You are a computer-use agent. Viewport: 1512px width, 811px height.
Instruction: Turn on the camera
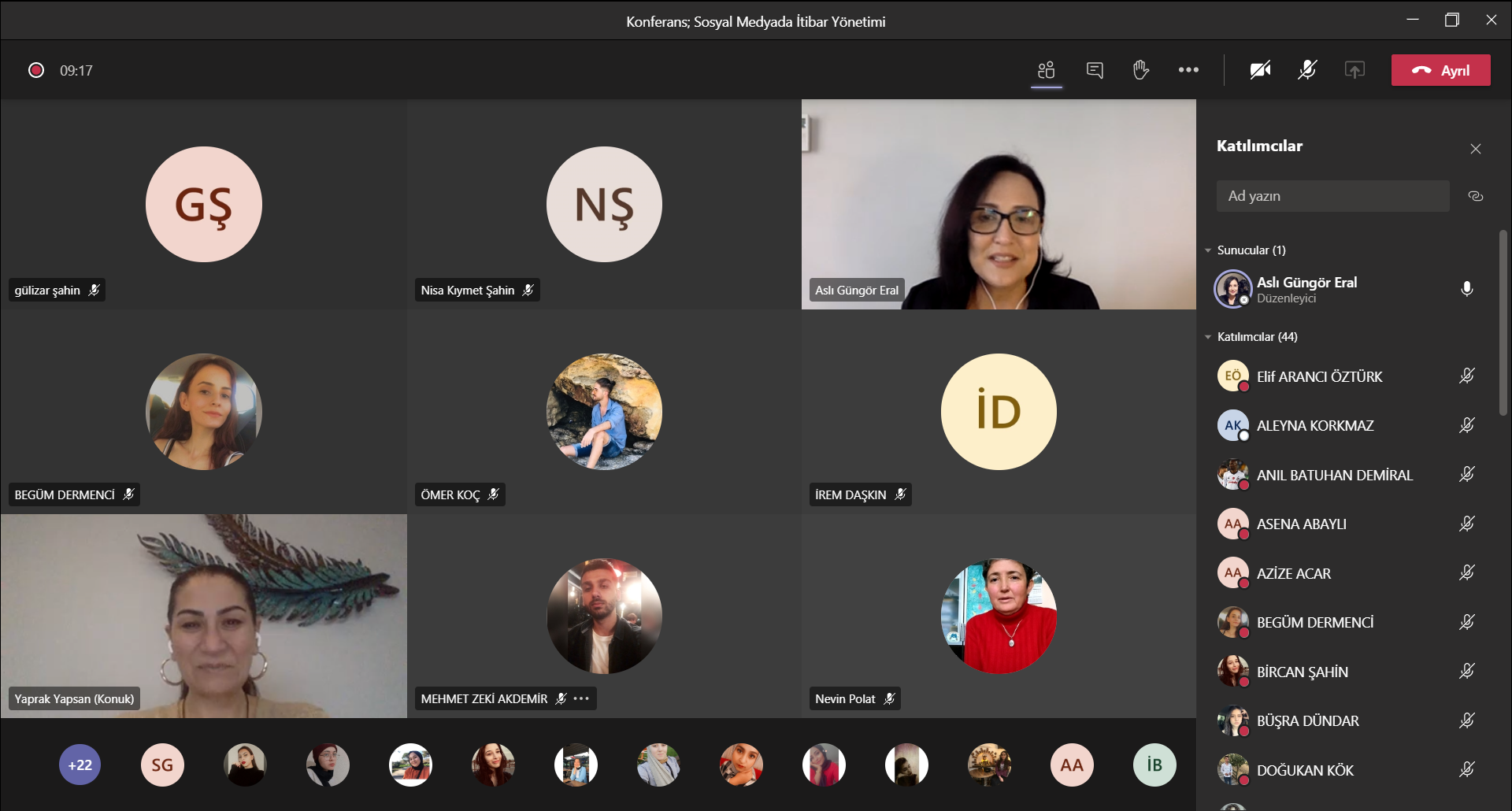(x=1260, y=70)
